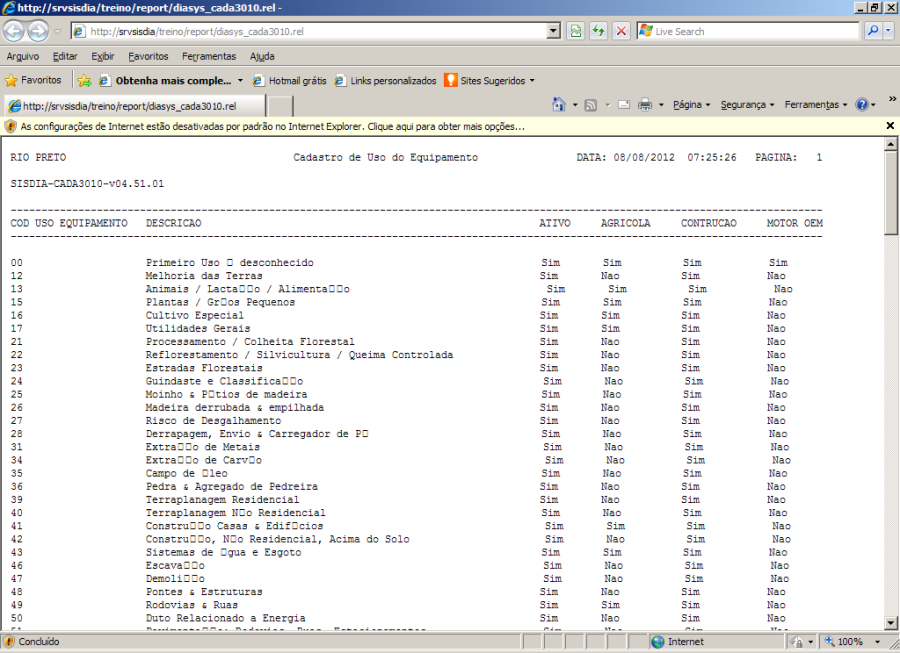Click the Stop loading red X icon
Screen dimensions: 900x653
(621, 31)
